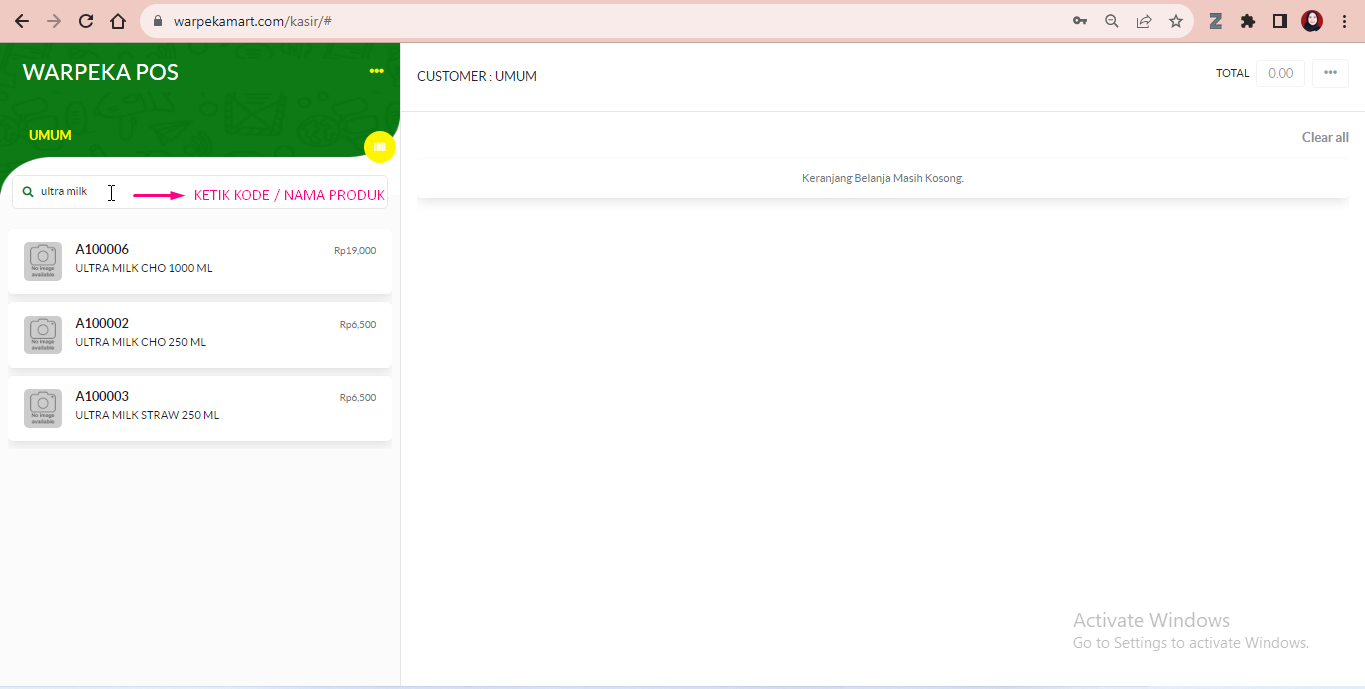The height and width of the screenshot is (689, 1365).
Task: Click the WARPEKA POS title
Action: (100, 72)
